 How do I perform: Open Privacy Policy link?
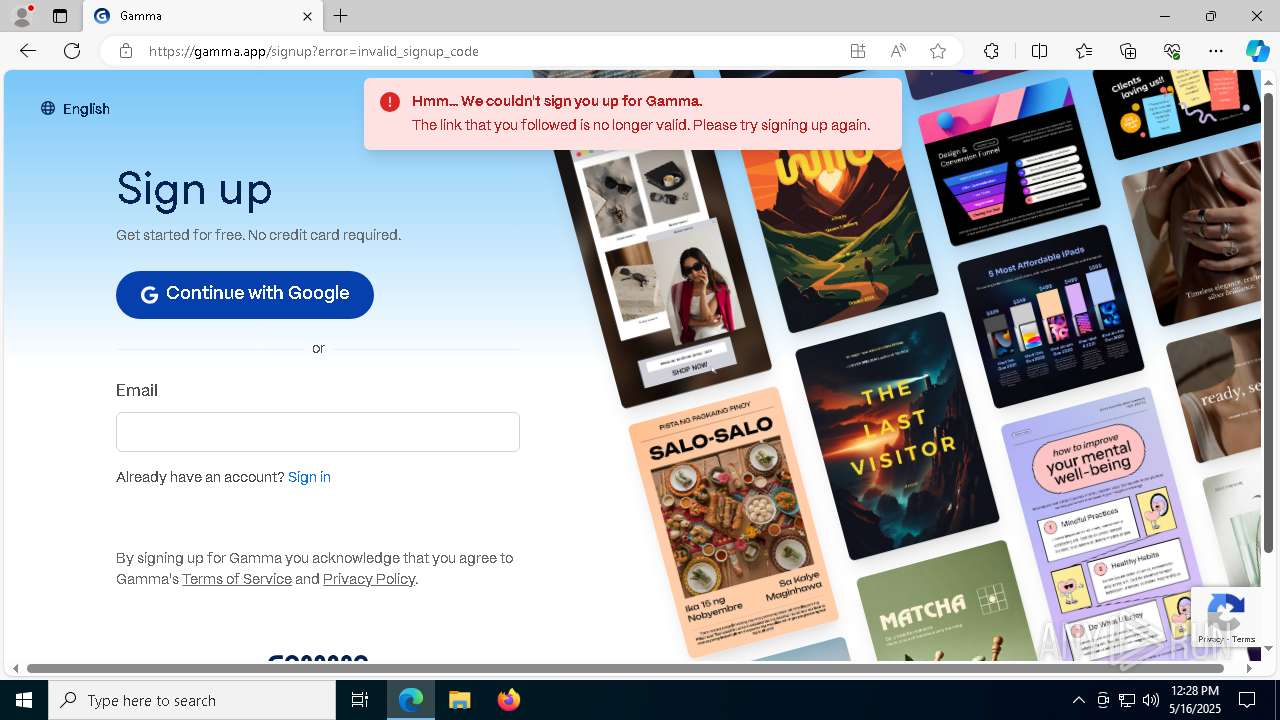[369, 579]
